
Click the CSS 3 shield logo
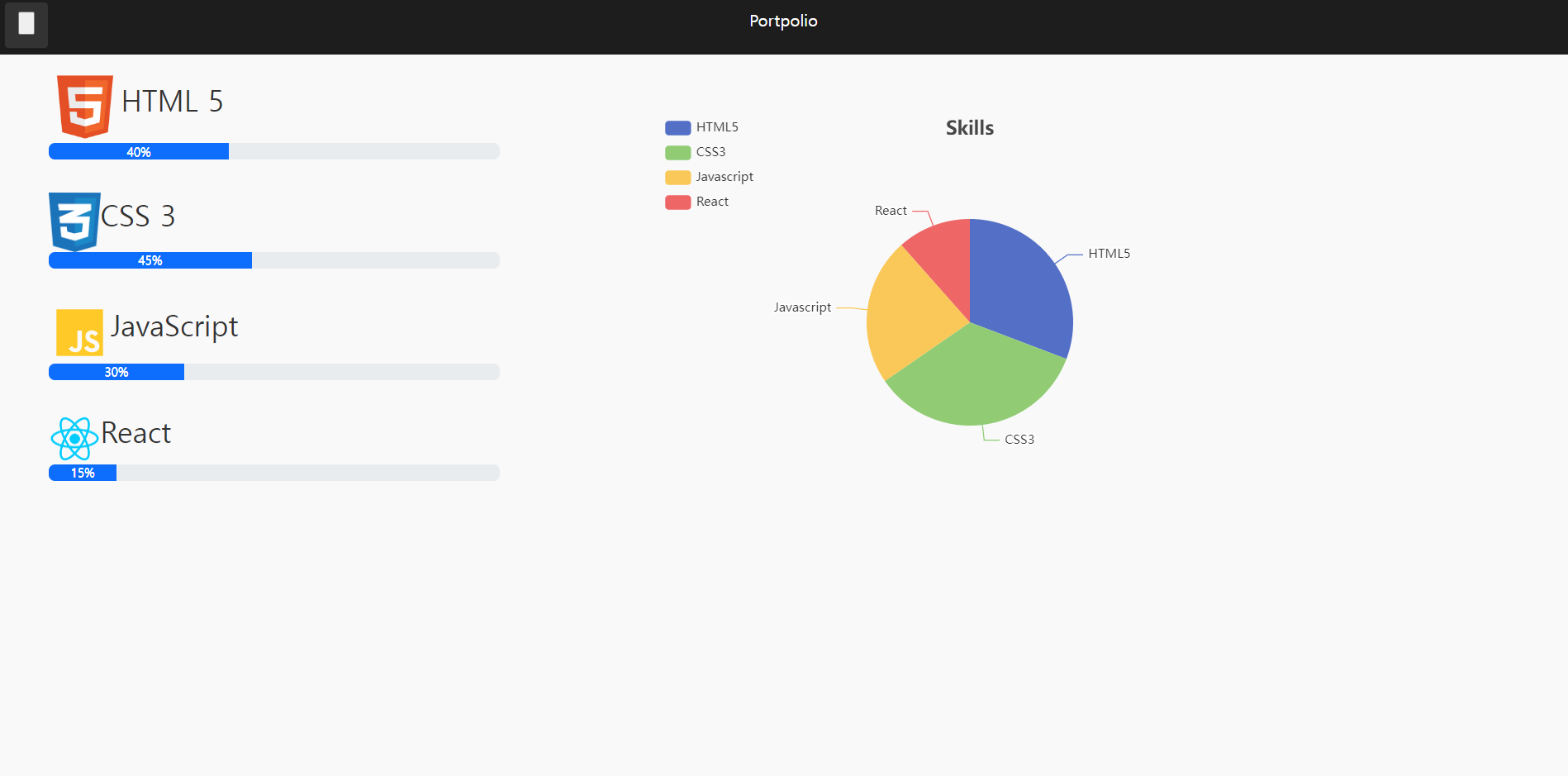[x=74, y=220]
